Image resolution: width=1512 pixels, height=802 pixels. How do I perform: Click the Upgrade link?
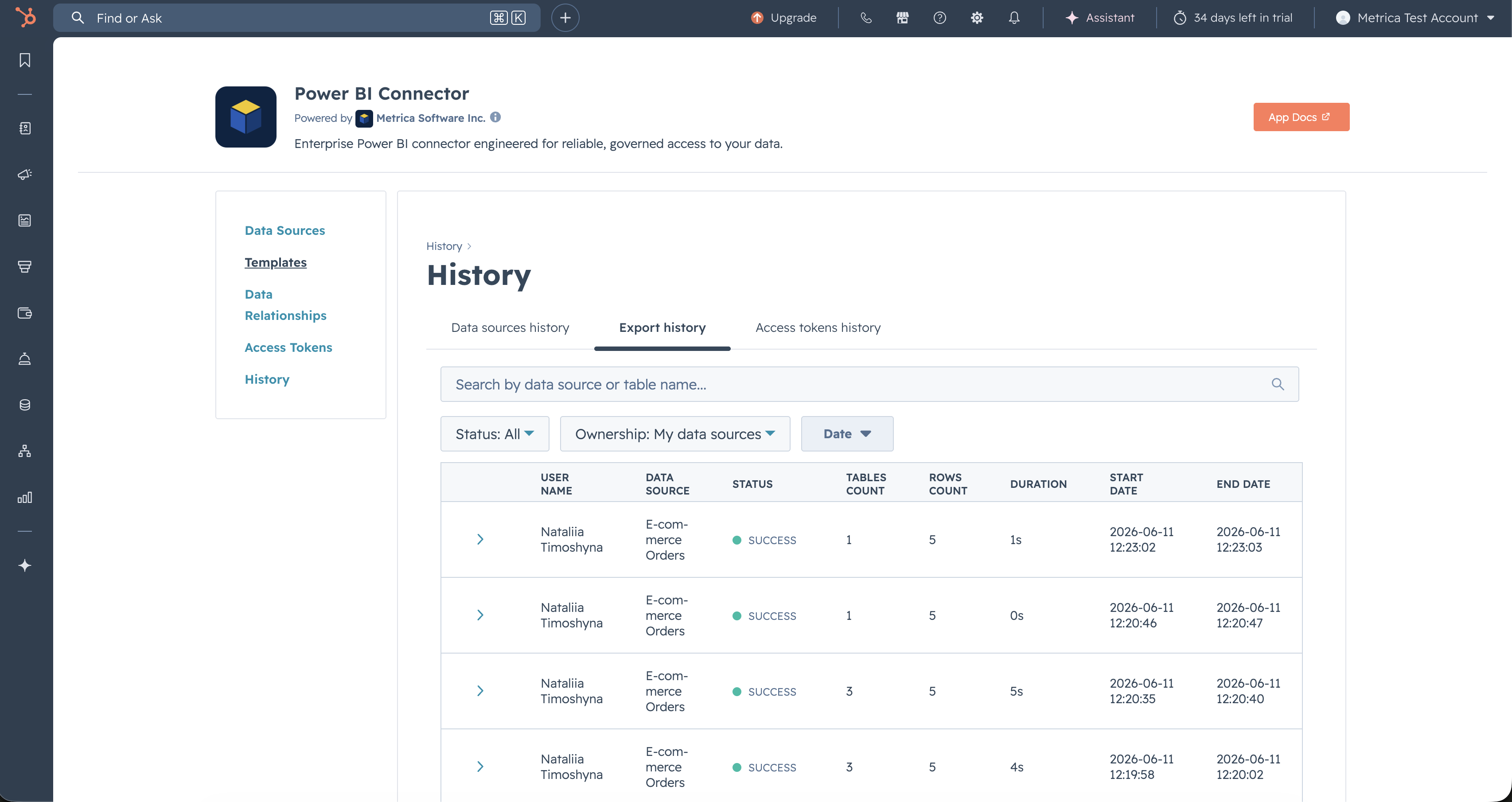click(x=793, y=18)
